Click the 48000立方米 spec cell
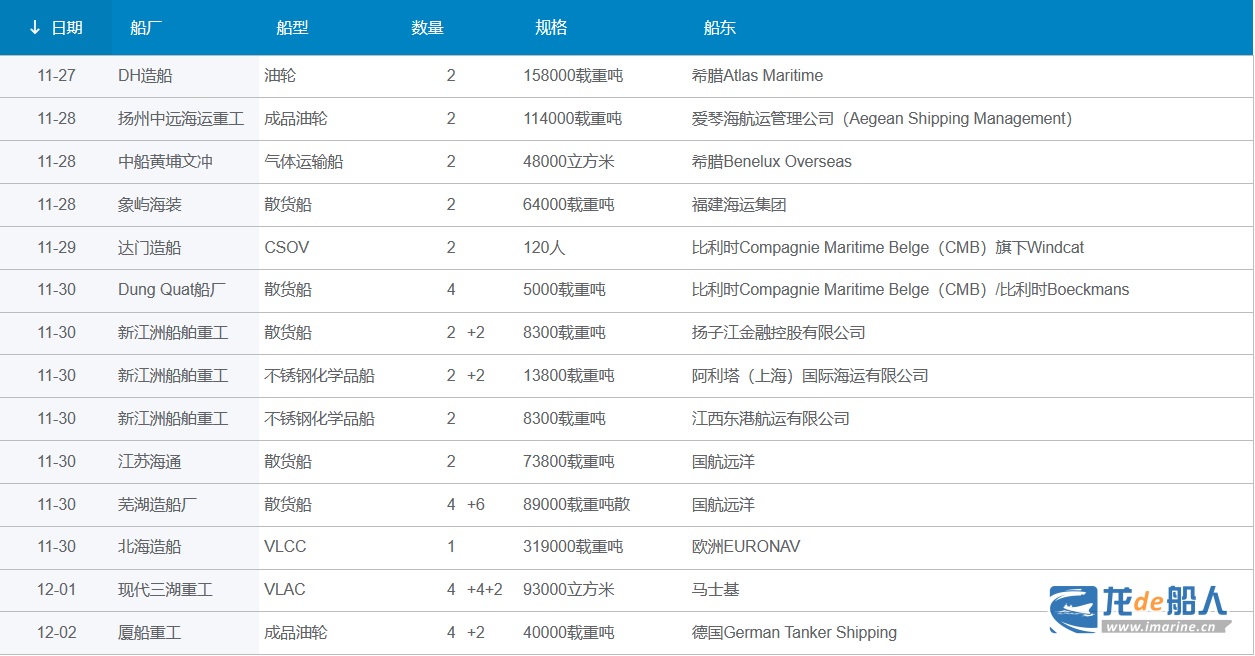The width and height of the screenshot is (1255, 656). coord(569,162)
